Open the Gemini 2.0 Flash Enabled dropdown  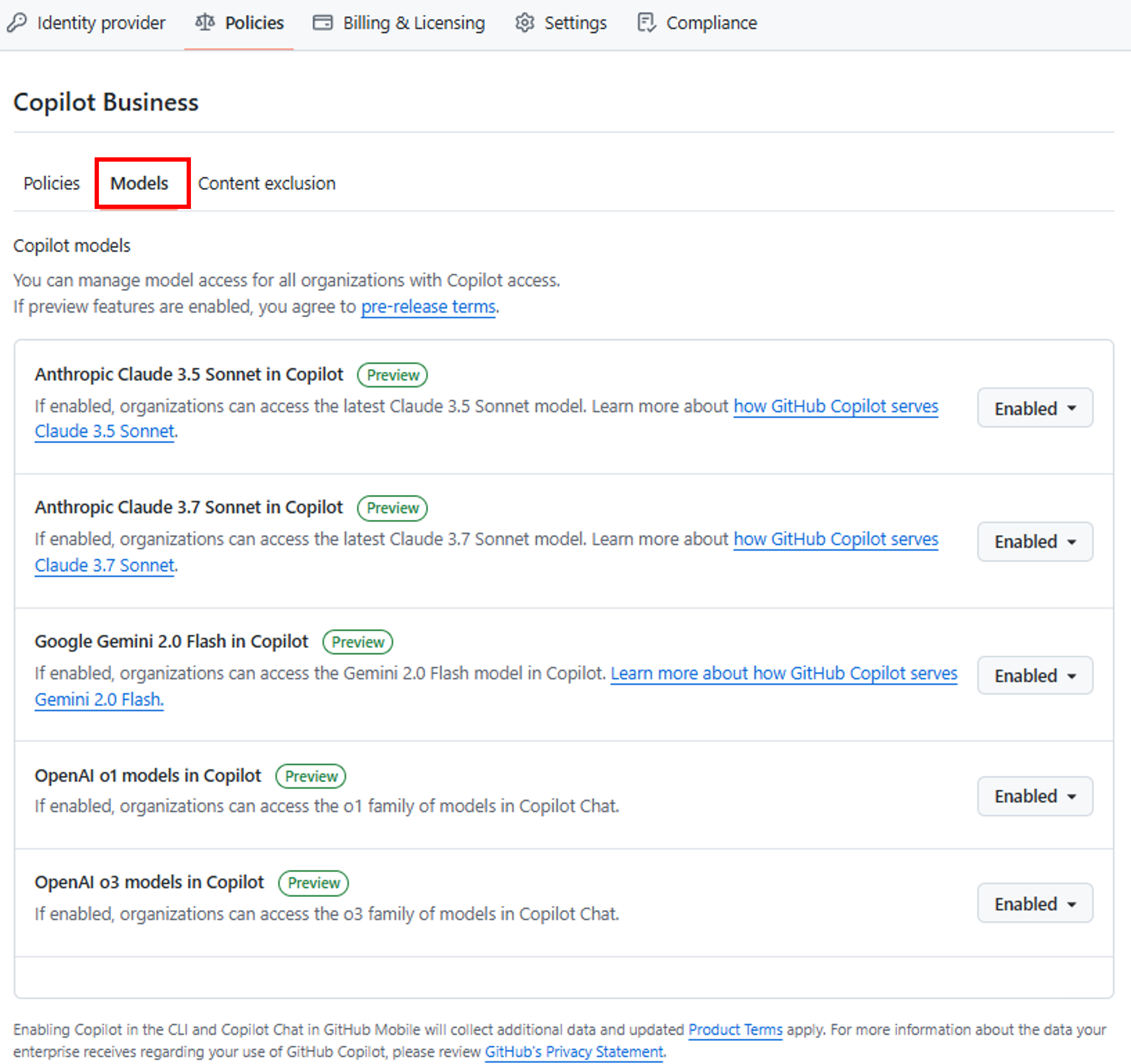click(1035, 675)
